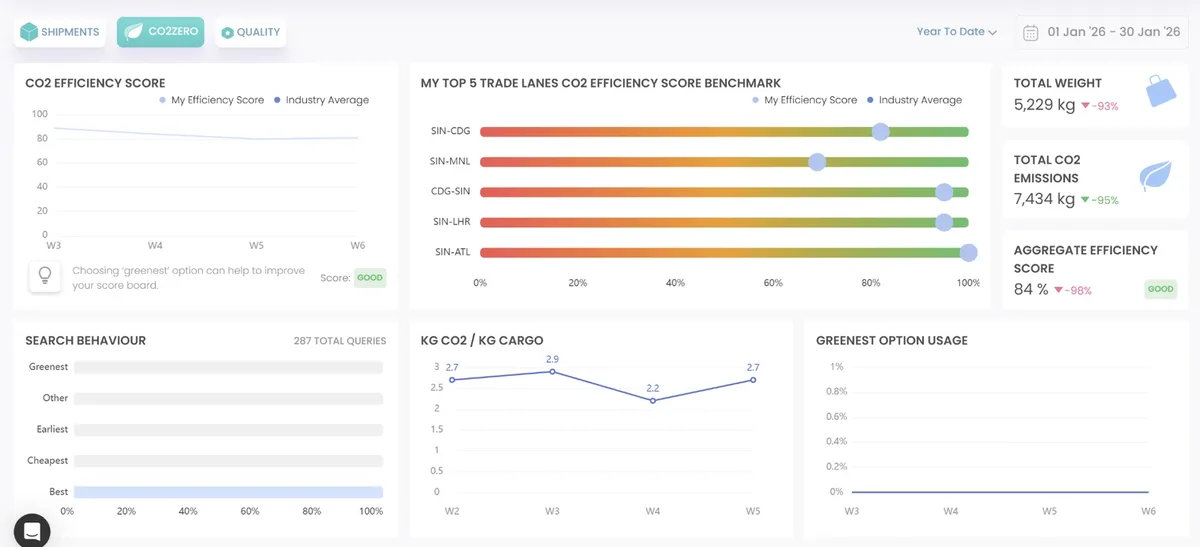The width and height of the screenshot is (1200, 547).
Task: Expand the Year To Date dropdown
Action: pos(957,32)
